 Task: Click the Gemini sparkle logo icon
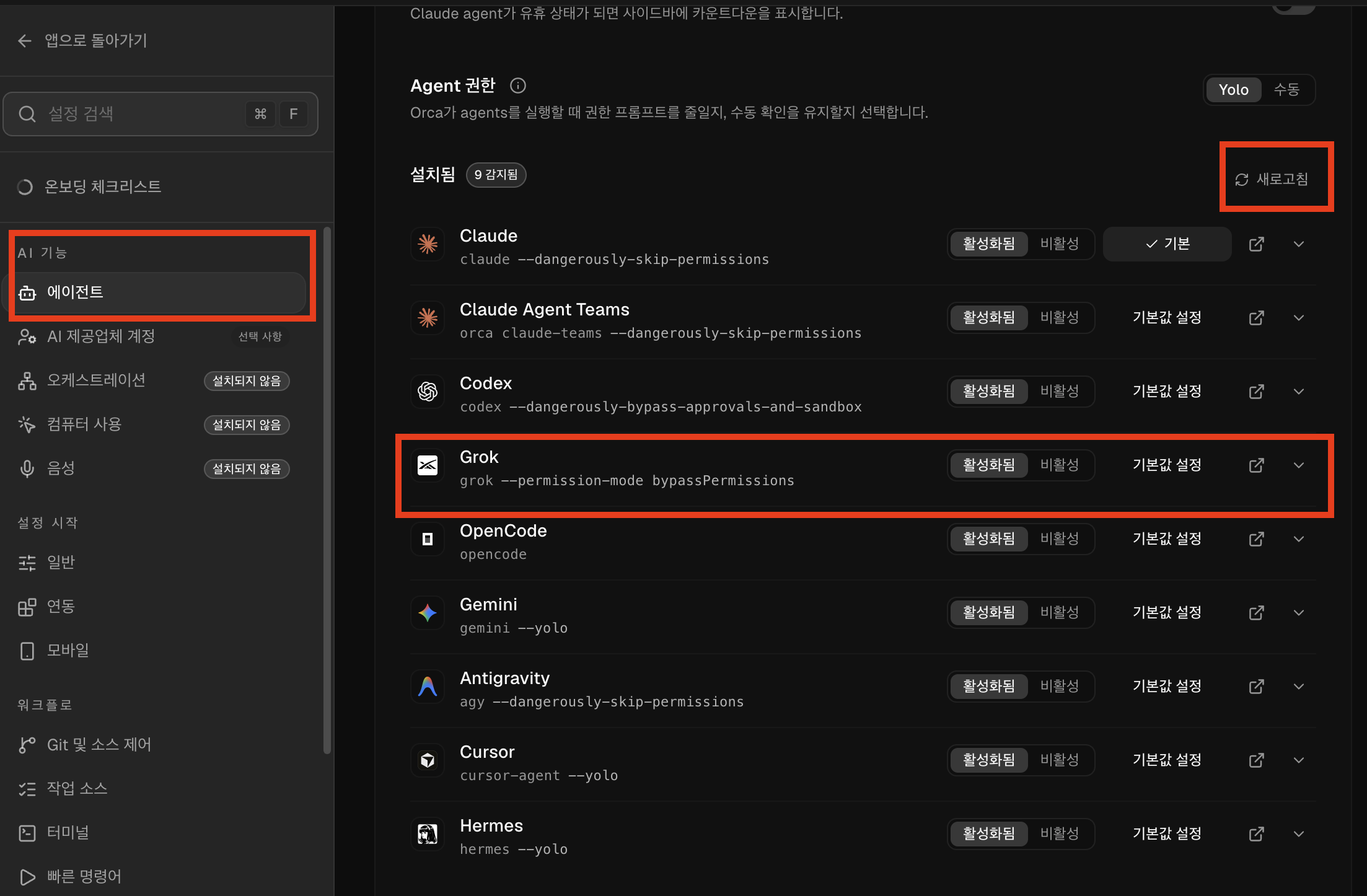click(x=428, y=613)
